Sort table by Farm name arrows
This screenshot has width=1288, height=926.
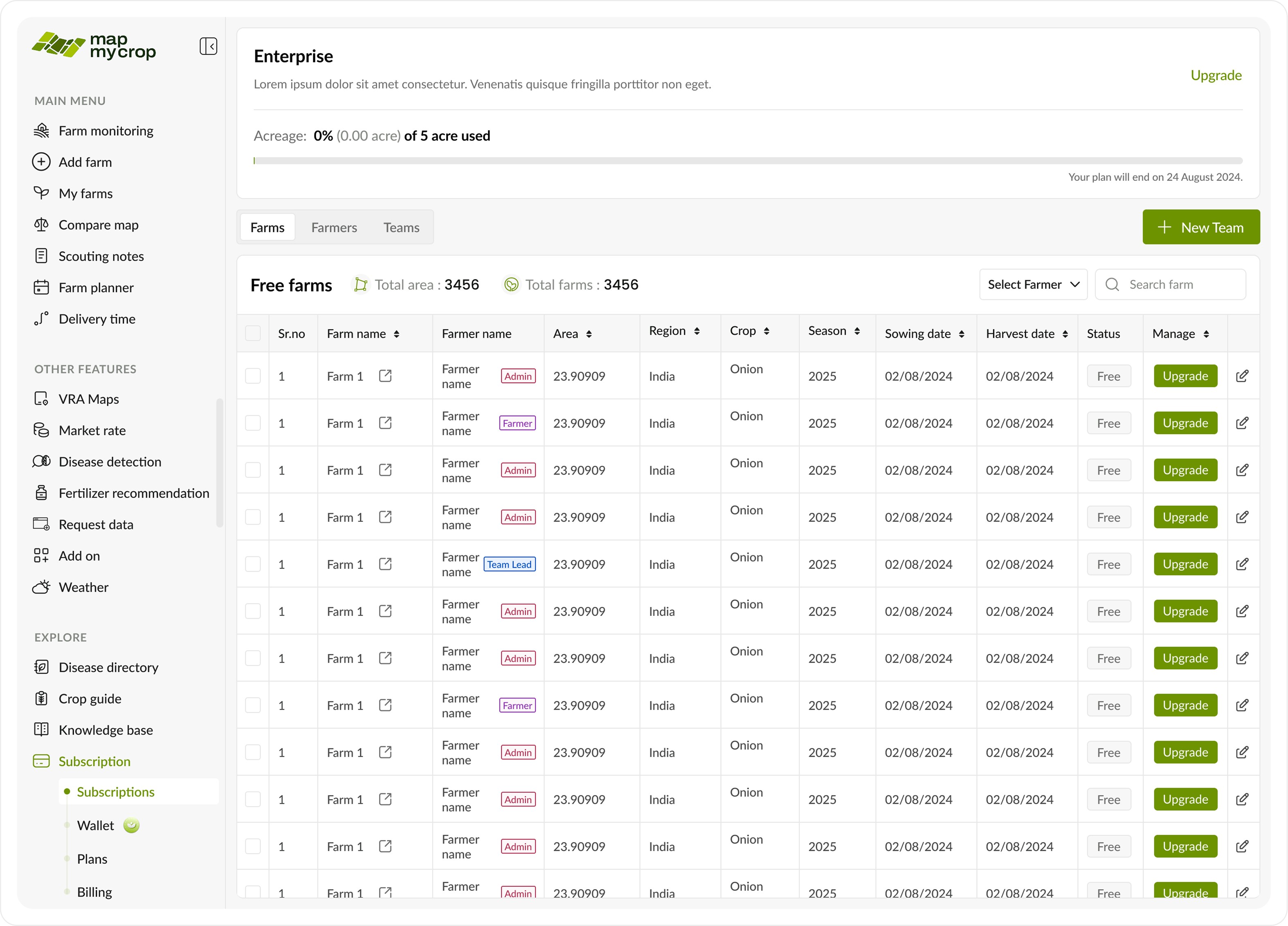396,334
